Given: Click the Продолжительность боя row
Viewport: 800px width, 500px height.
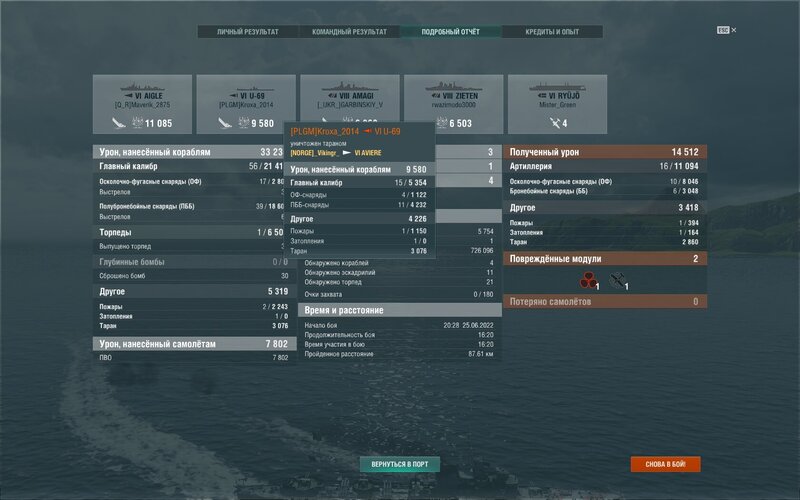Looking at the screenshot, I should pos(399,335).
